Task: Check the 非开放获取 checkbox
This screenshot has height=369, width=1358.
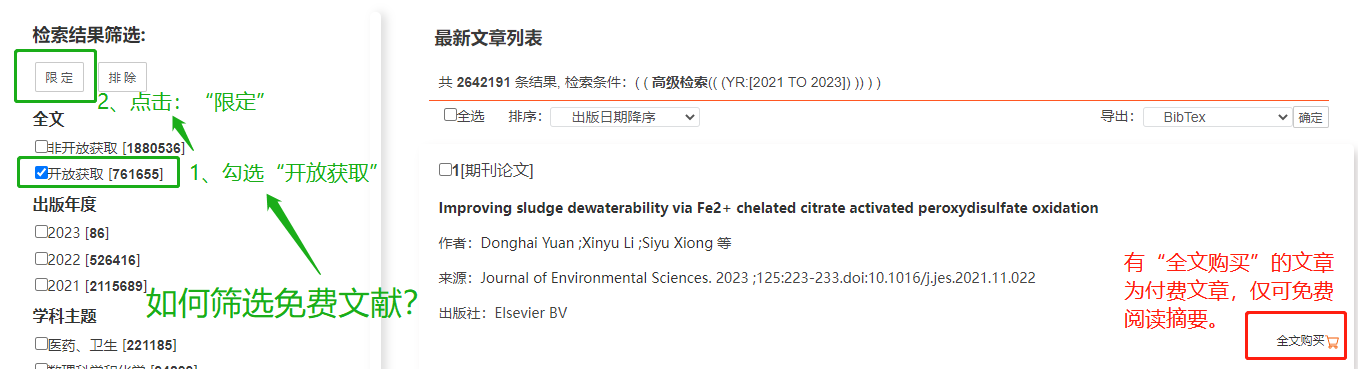Action: coord(41,147)
